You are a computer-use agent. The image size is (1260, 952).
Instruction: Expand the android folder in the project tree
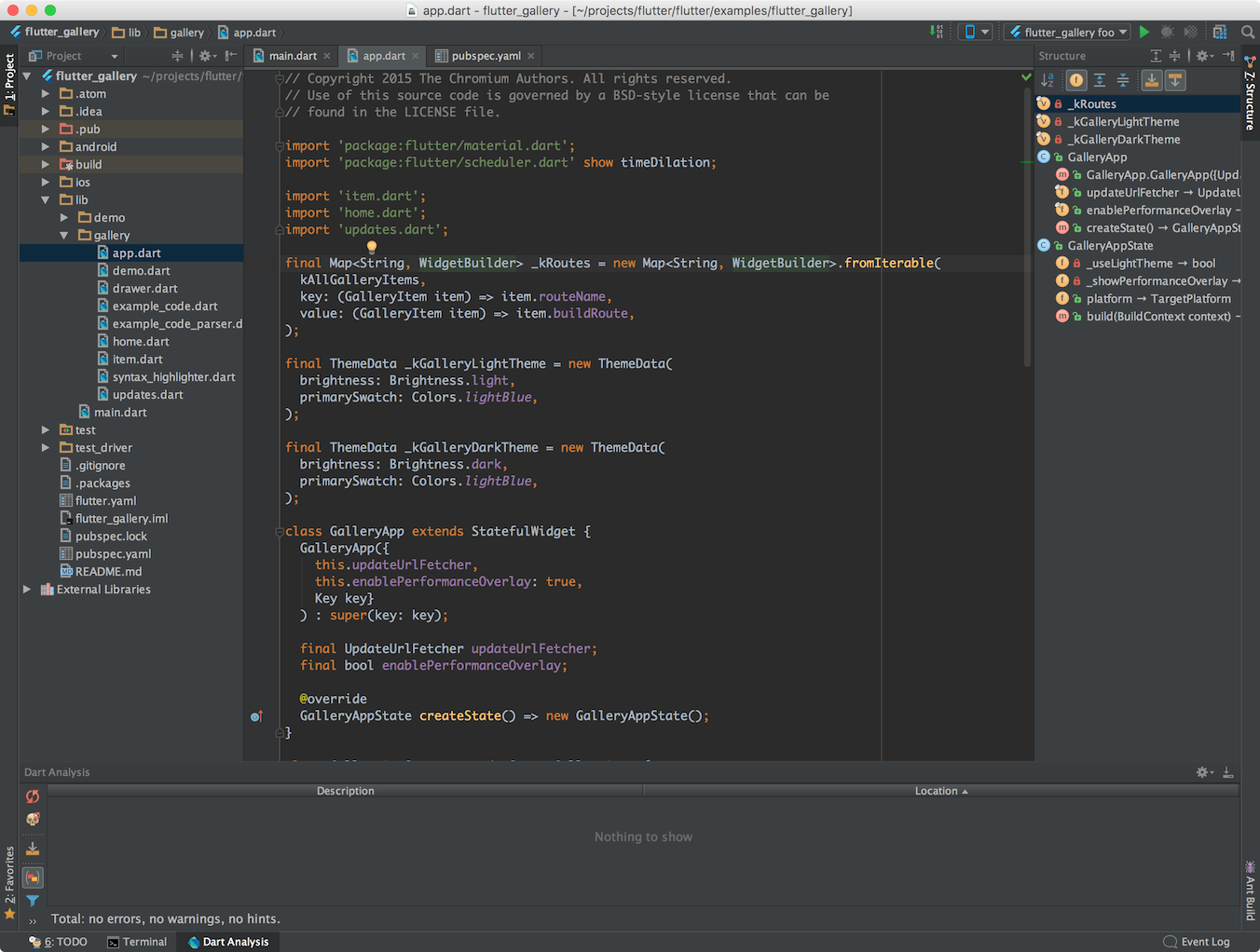coord(46,146)
